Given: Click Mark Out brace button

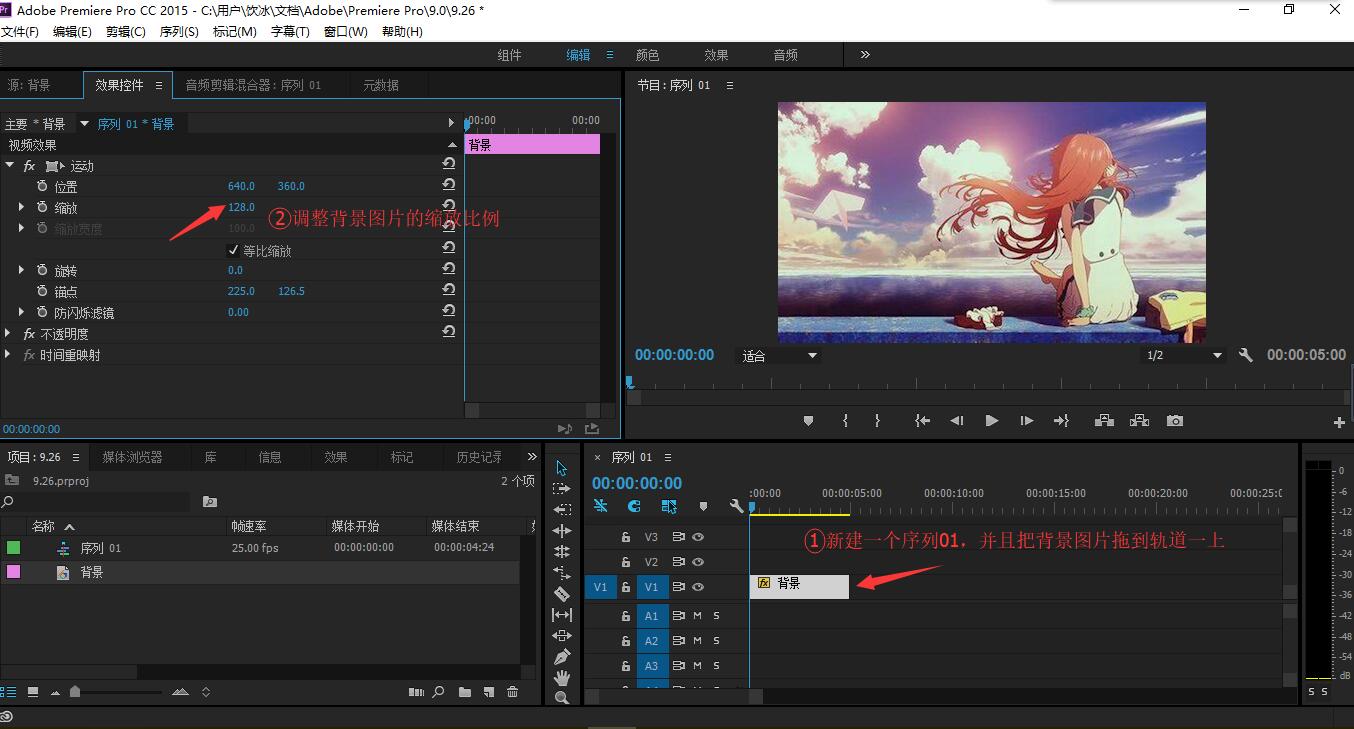Looking at the screenshot, I should [877, 421].
